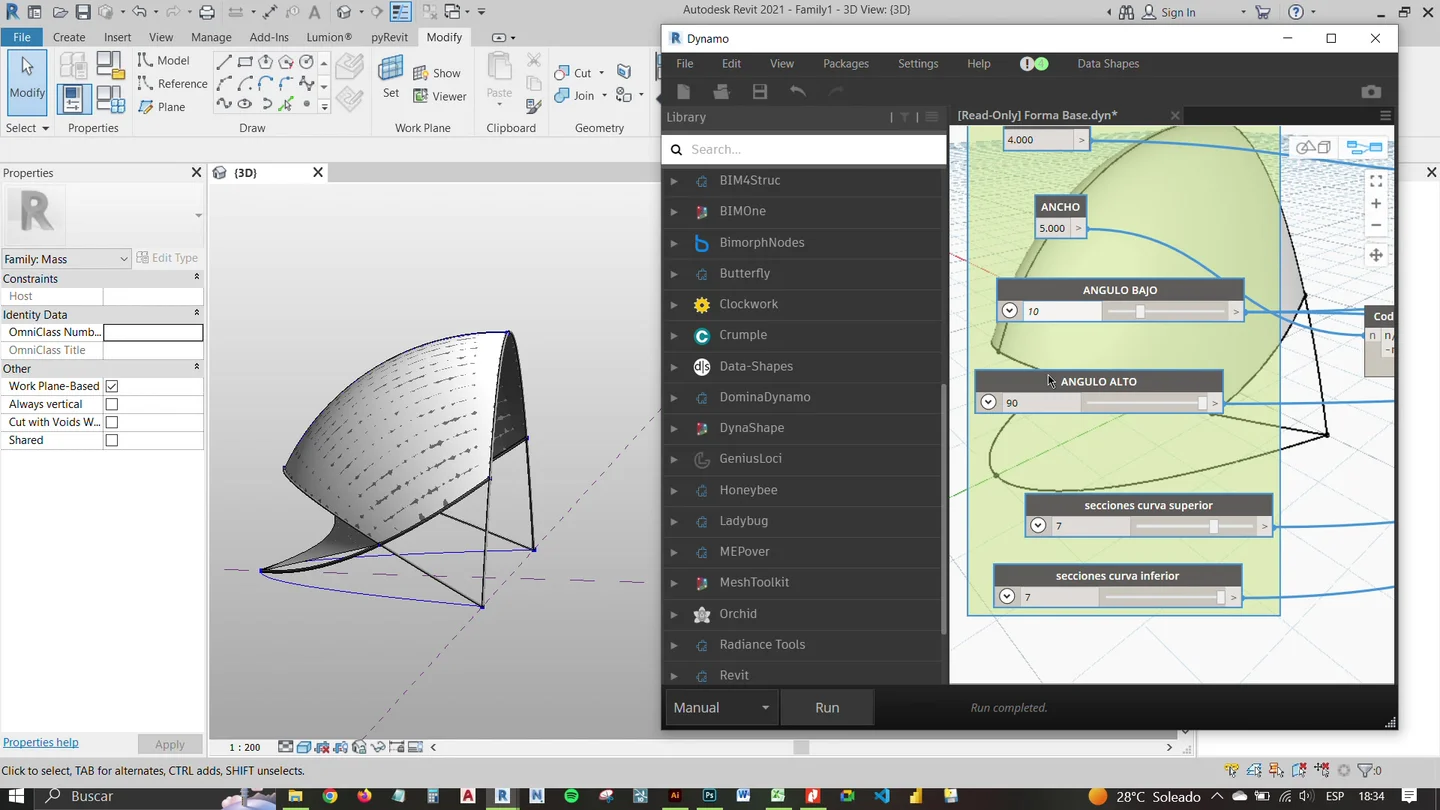The width and height of the screenshot is (1440, 810).
Task: Click the ANGULO ALTO slider handle
Action: 1202,403
